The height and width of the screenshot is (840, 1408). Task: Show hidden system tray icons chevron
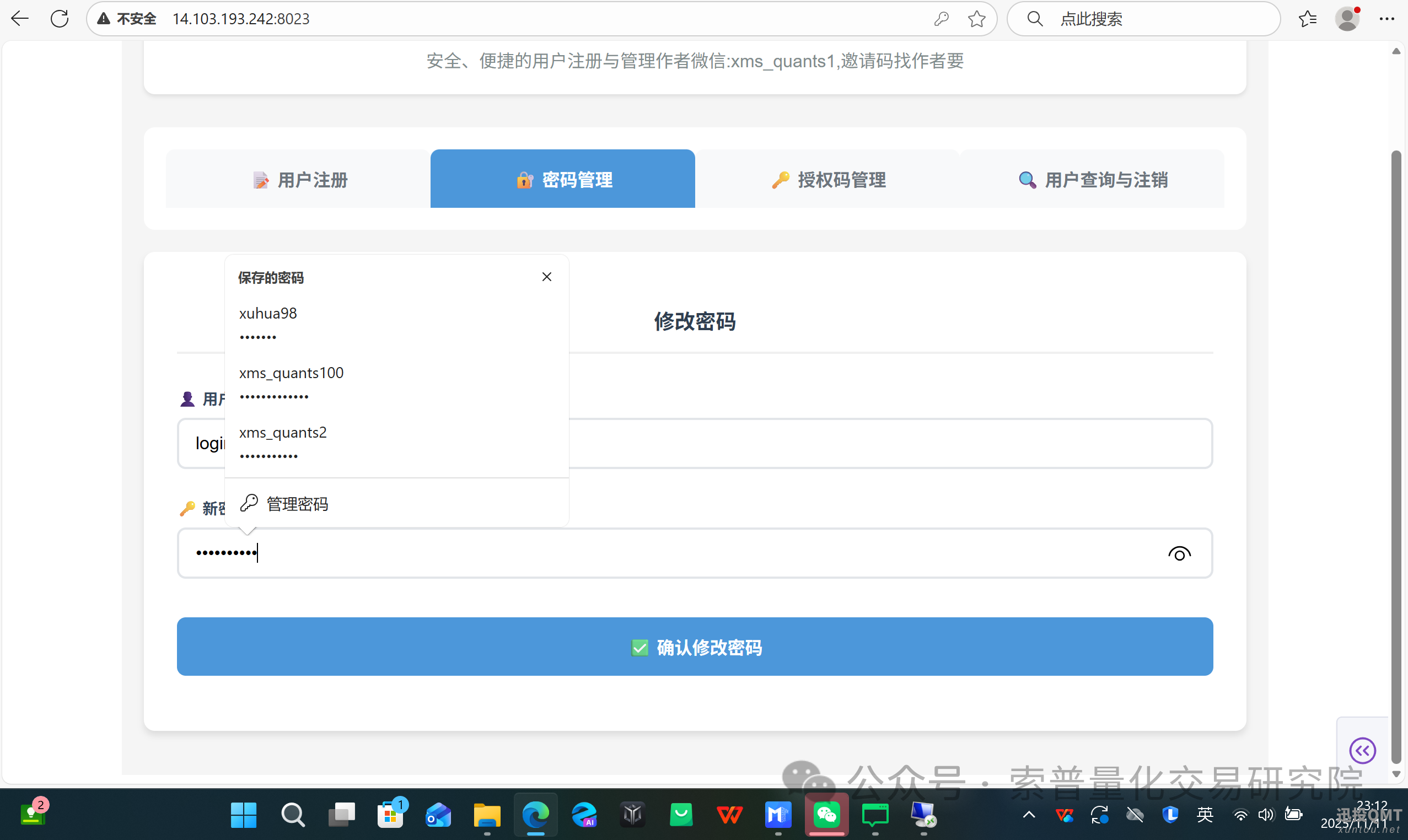(1029, 815)
